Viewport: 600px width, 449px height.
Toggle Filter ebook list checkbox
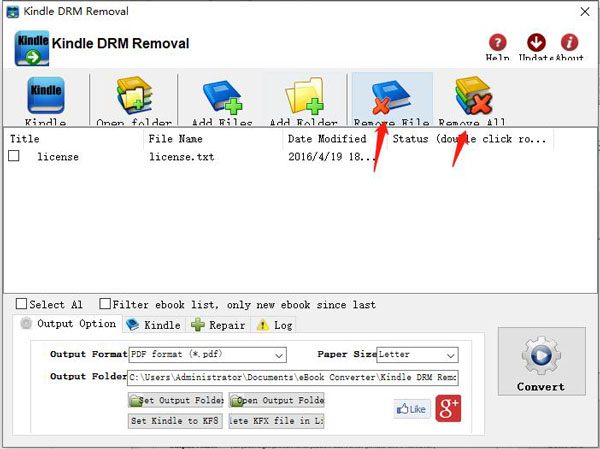pyautogui.click(x=104, y=304)
